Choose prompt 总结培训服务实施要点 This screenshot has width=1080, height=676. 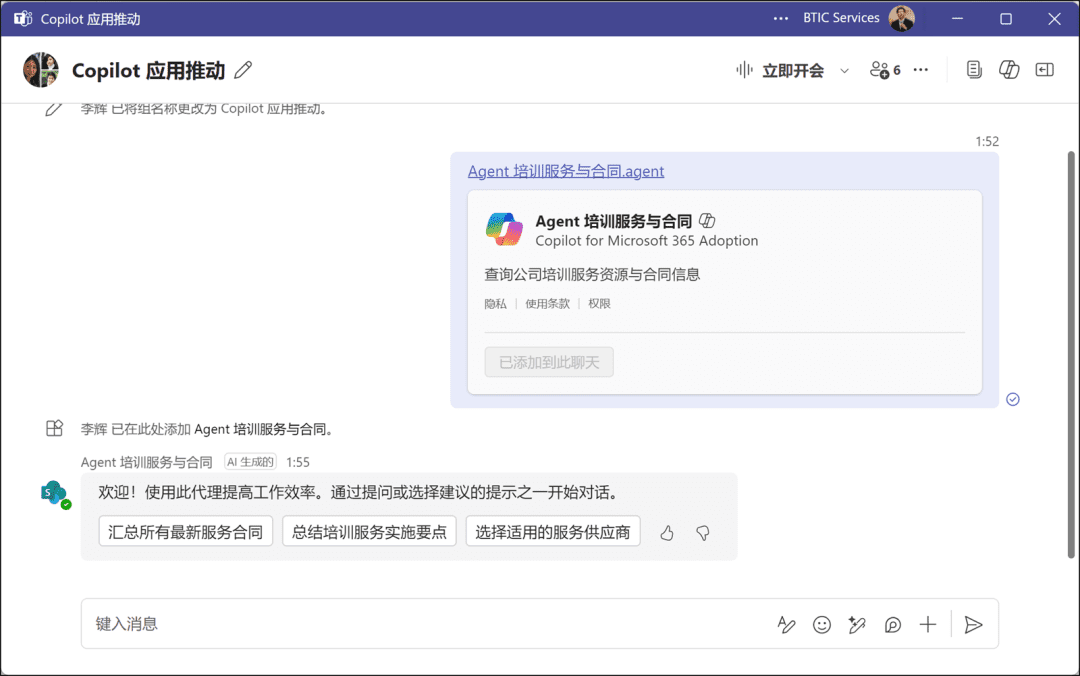click(369, 532)
